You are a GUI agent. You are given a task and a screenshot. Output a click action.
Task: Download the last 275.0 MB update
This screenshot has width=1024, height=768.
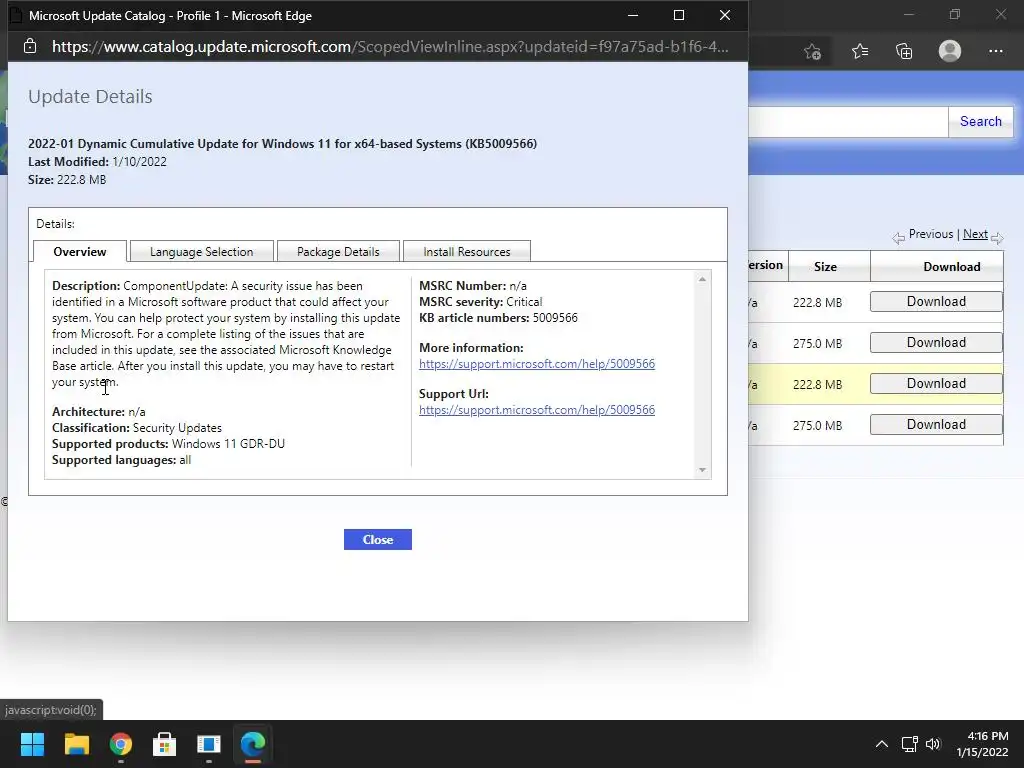(x=936, y=424)
